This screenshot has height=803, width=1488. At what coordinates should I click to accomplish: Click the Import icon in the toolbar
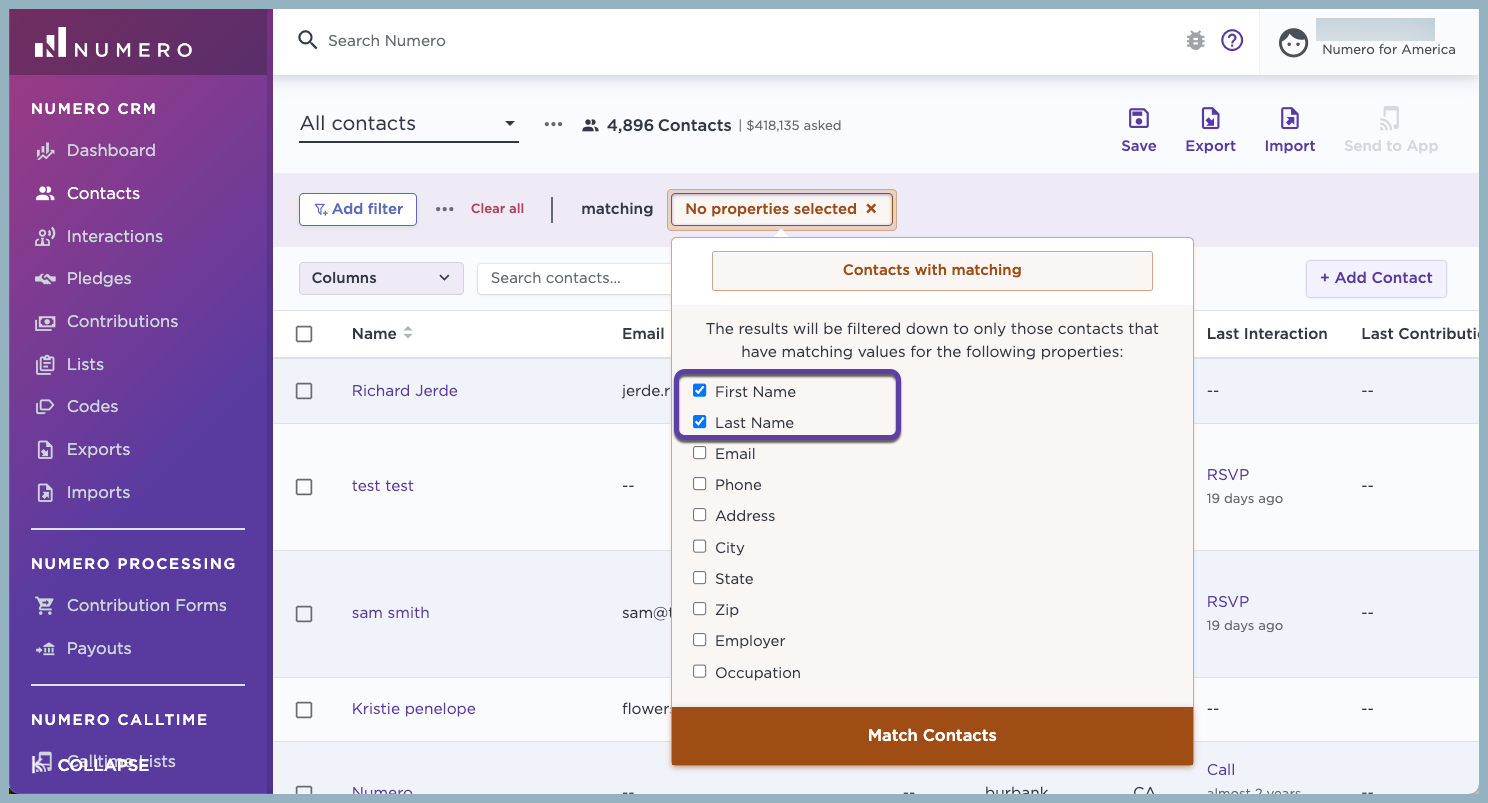1289,119
